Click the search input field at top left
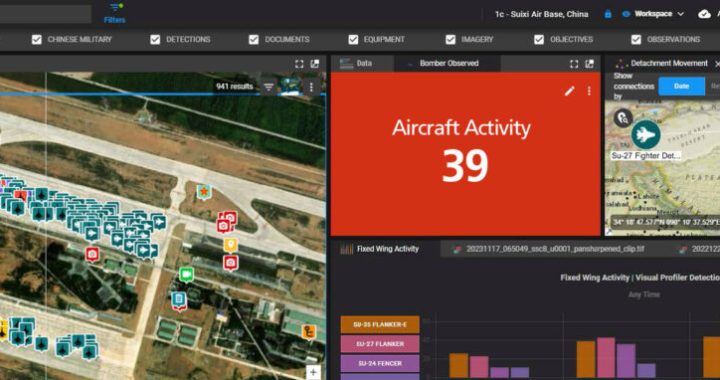Screen dimensions: 720x380 tap(46, 14)
